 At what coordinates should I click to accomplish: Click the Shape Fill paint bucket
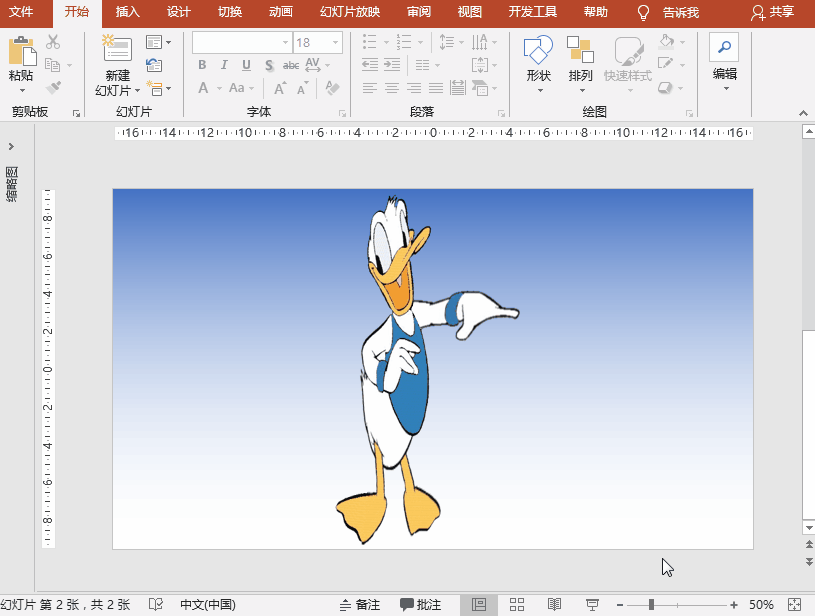coord(667,41)
